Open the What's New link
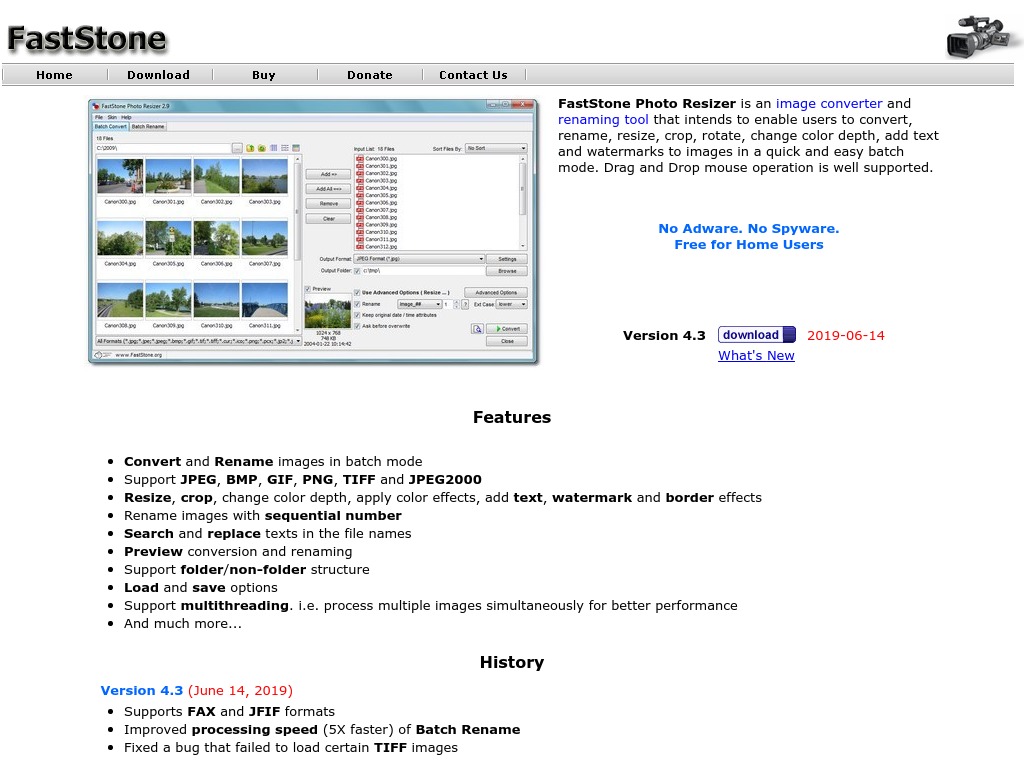Screen dimensions: 1024x768 [x=756, y=355]
